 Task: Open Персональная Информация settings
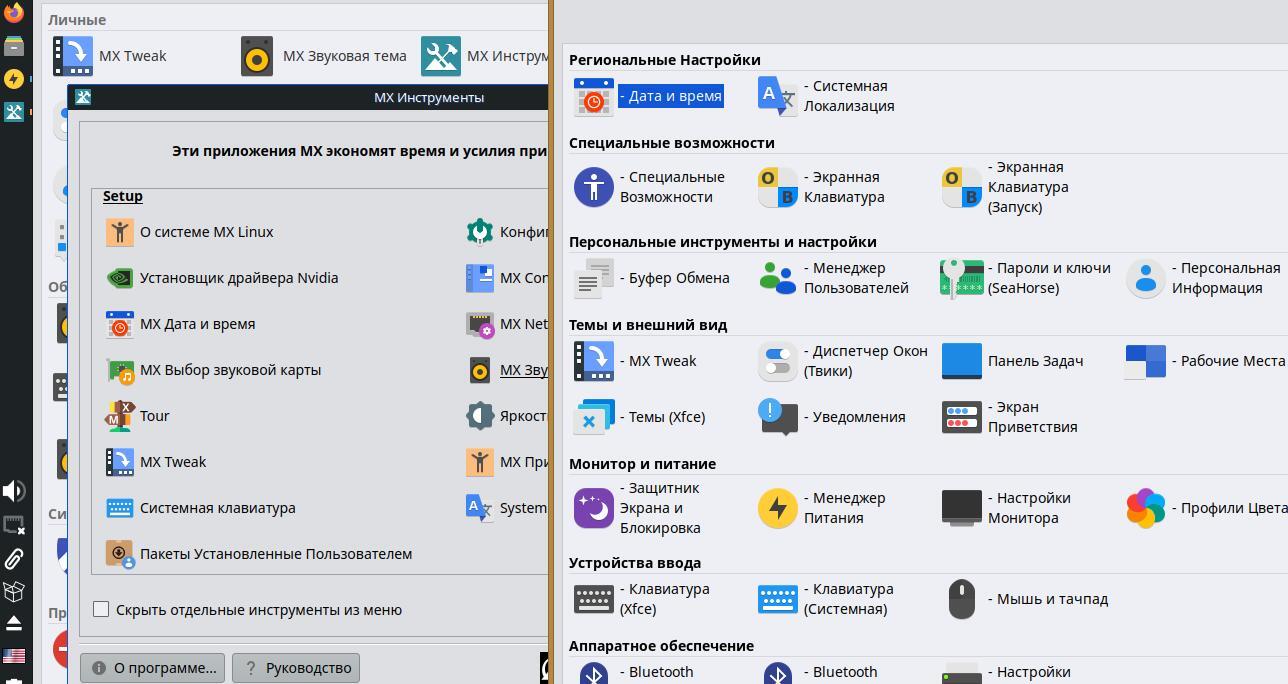[1204, 278]
